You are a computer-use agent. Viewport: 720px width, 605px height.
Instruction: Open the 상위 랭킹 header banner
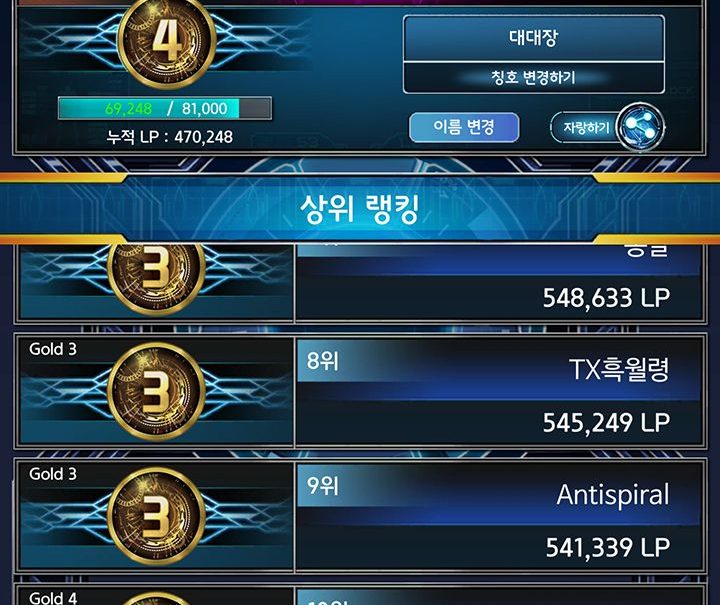pos(360,209)
